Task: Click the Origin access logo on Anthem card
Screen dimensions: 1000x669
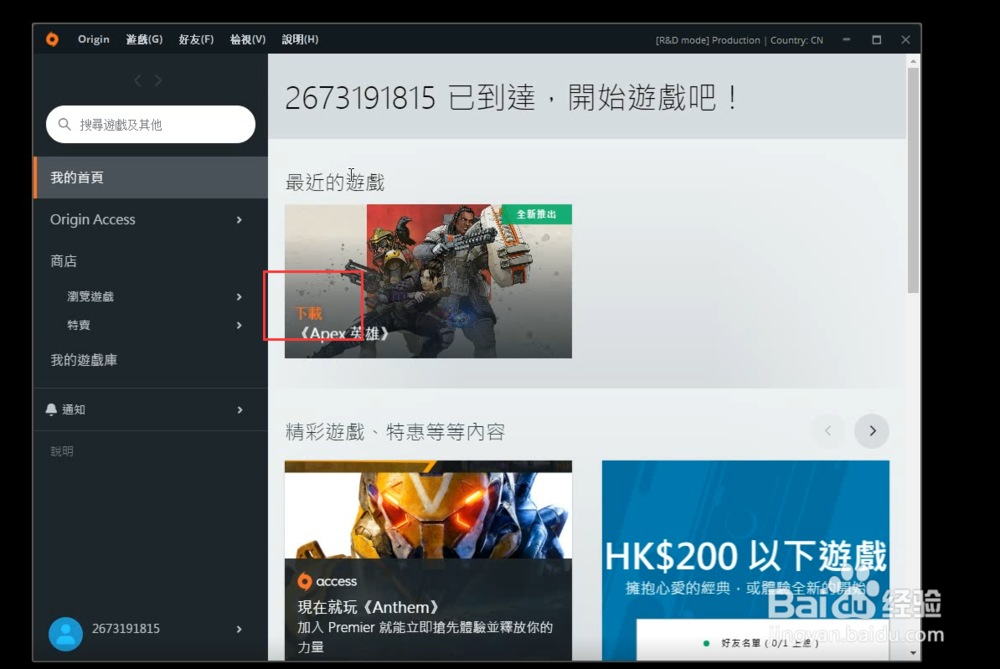Action: 327,581
